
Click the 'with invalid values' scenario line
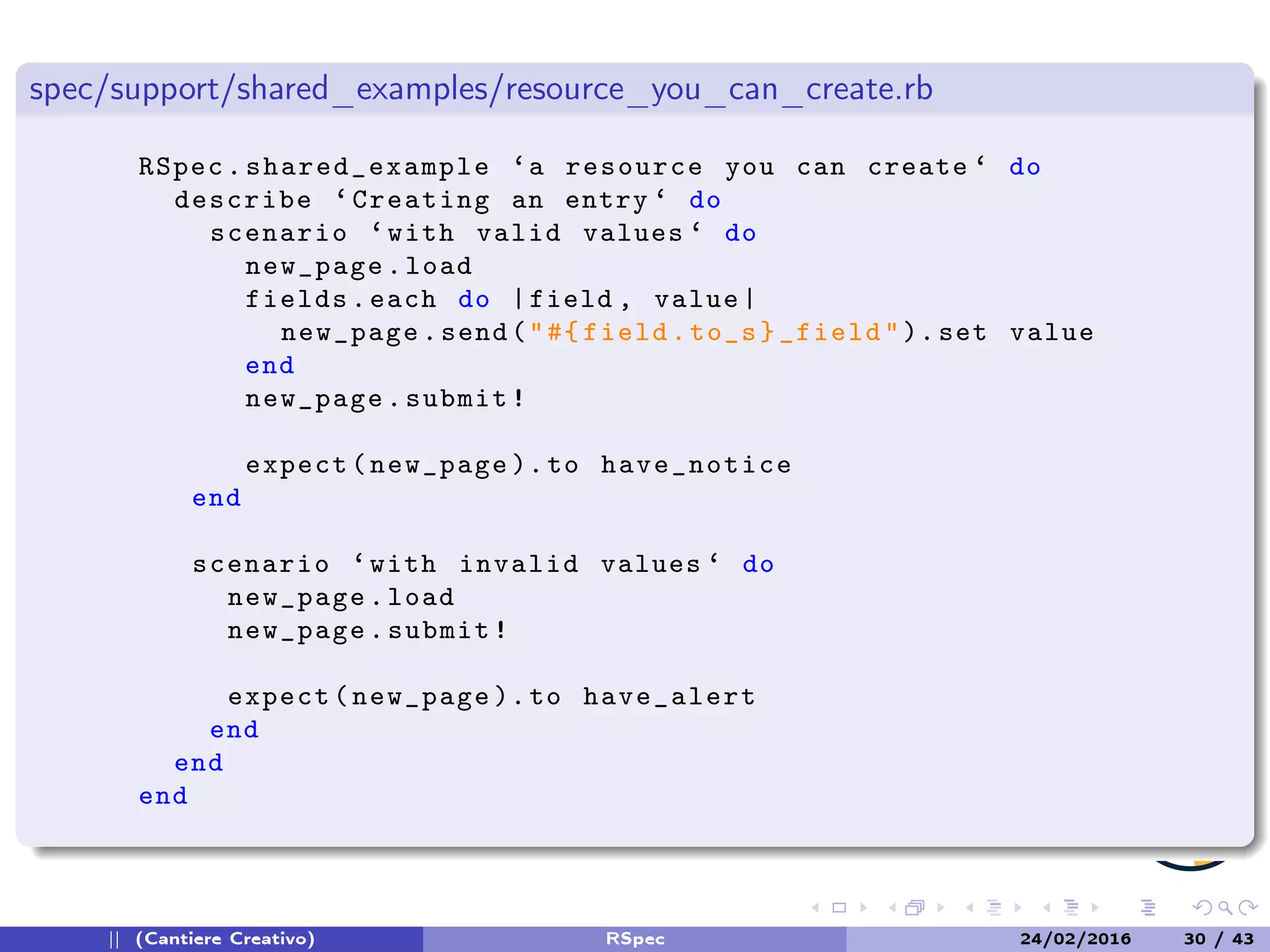483,565
